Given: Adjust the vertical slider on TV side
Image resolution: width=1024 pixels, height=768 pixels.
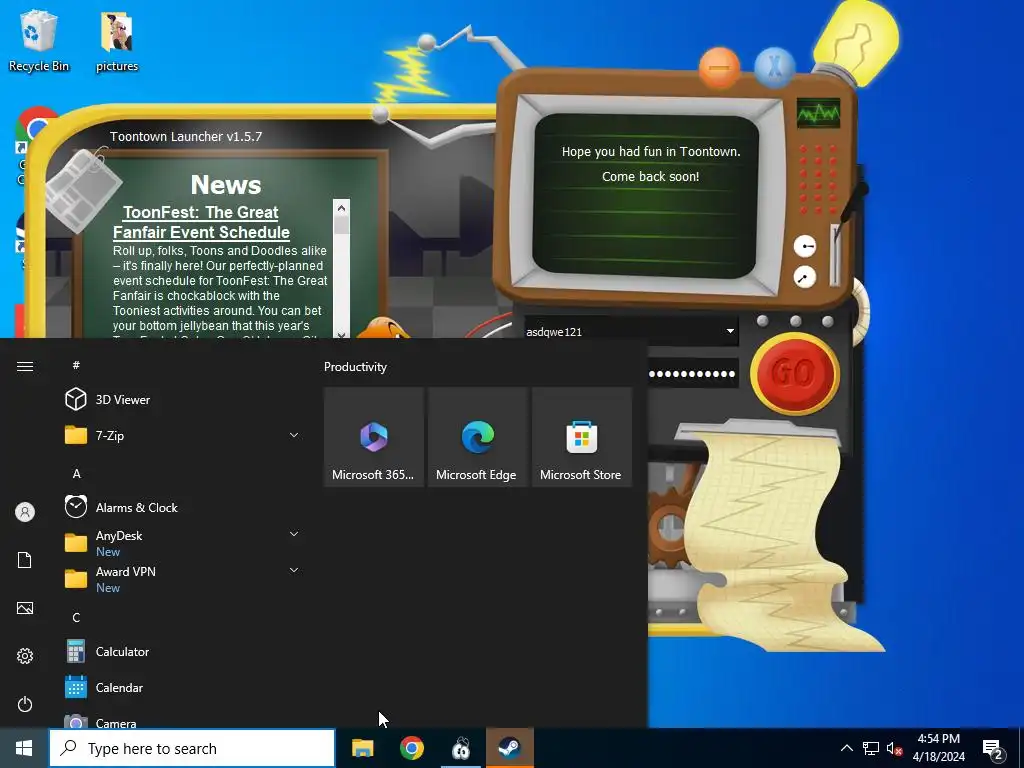Looking at the screenshot, I should 835,255.
